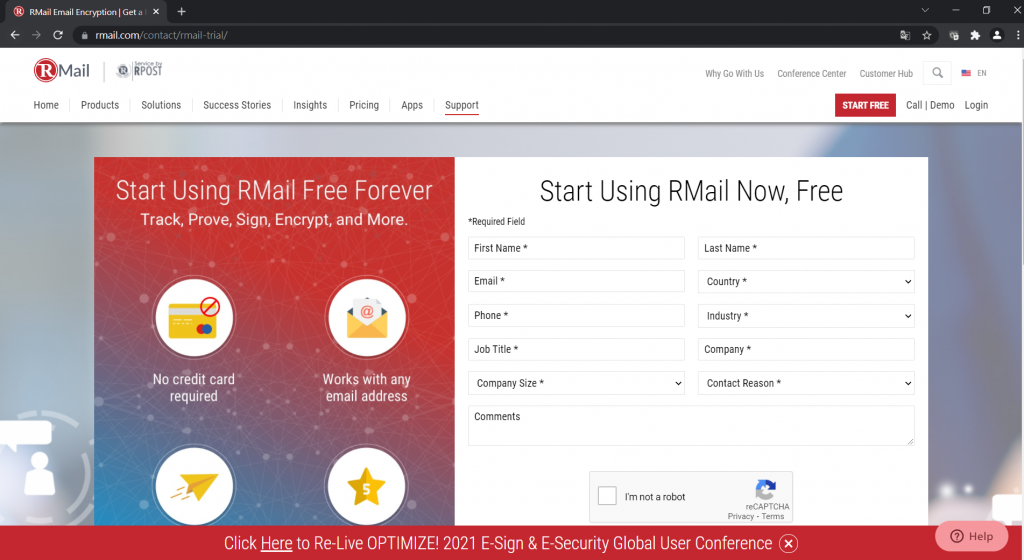Click the browser forward arrow
Viewport: 1024px width, 560px height.
point(37,35)
